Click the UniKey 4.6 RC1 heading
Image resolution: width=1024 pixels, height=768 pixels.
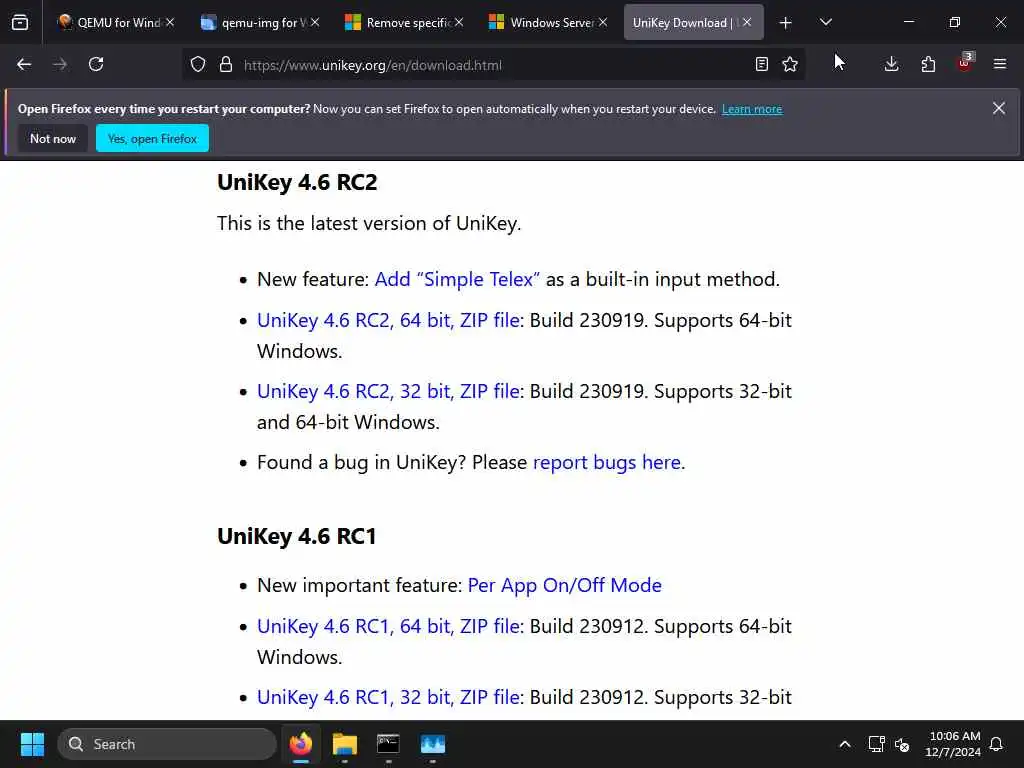point(296,536)
